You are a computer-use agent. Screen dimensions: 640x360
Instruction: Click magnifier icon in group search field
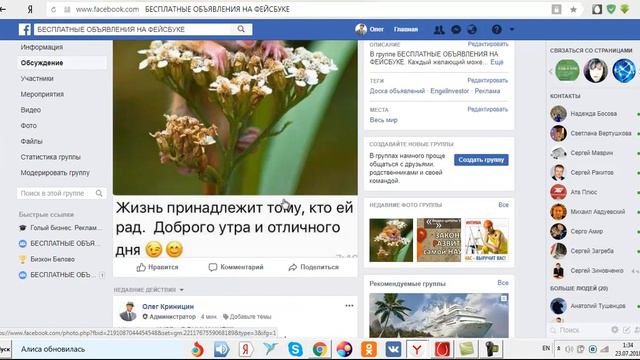point(99,193)
